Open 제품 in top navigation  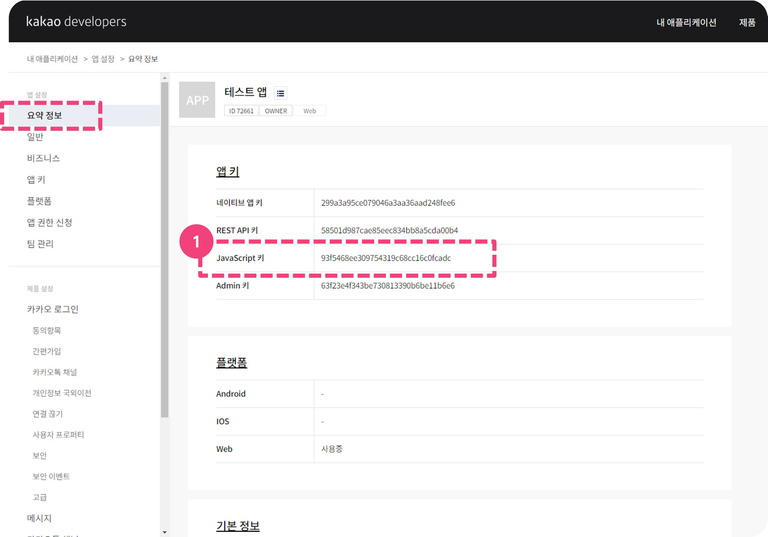pyautogui.click(x=747, y=23)
